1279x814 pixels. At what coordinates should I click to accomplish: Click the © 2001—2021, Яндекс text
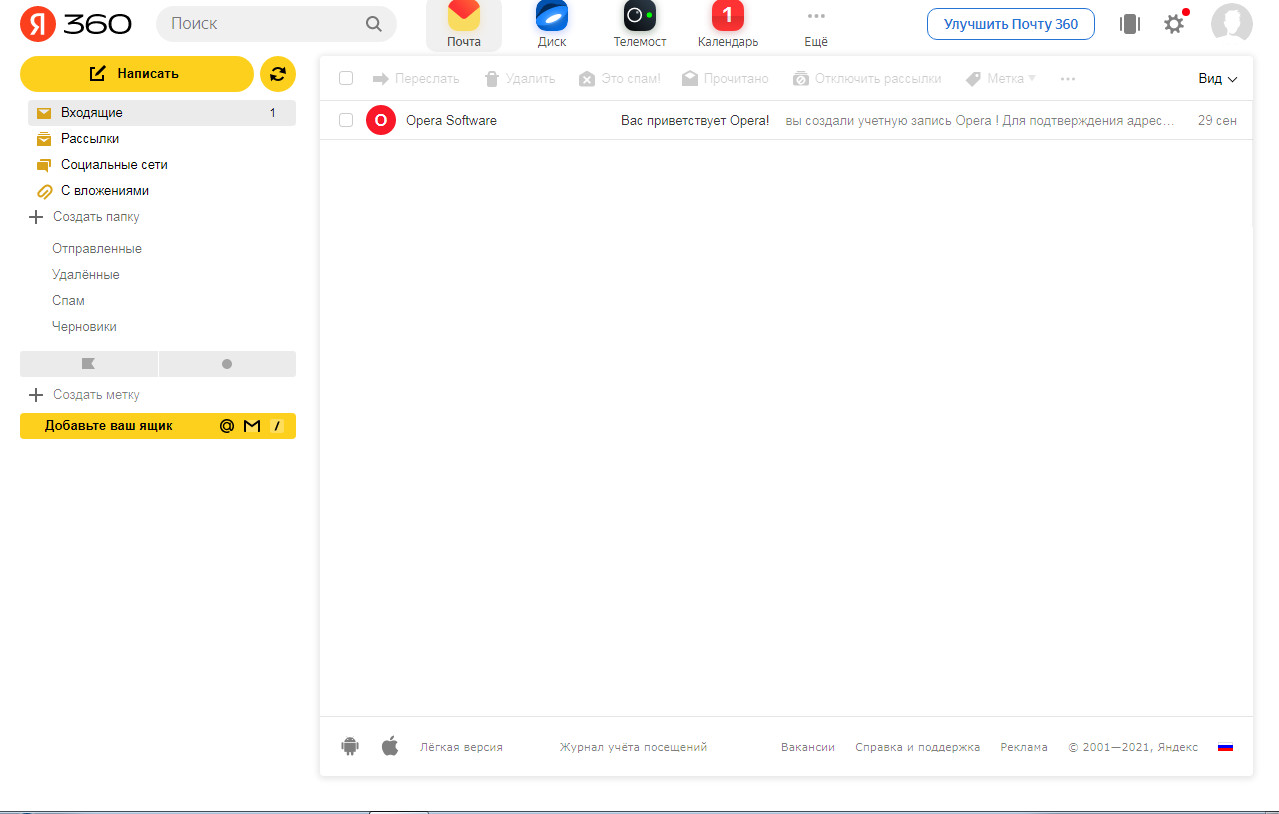[x=1133, y=747]
